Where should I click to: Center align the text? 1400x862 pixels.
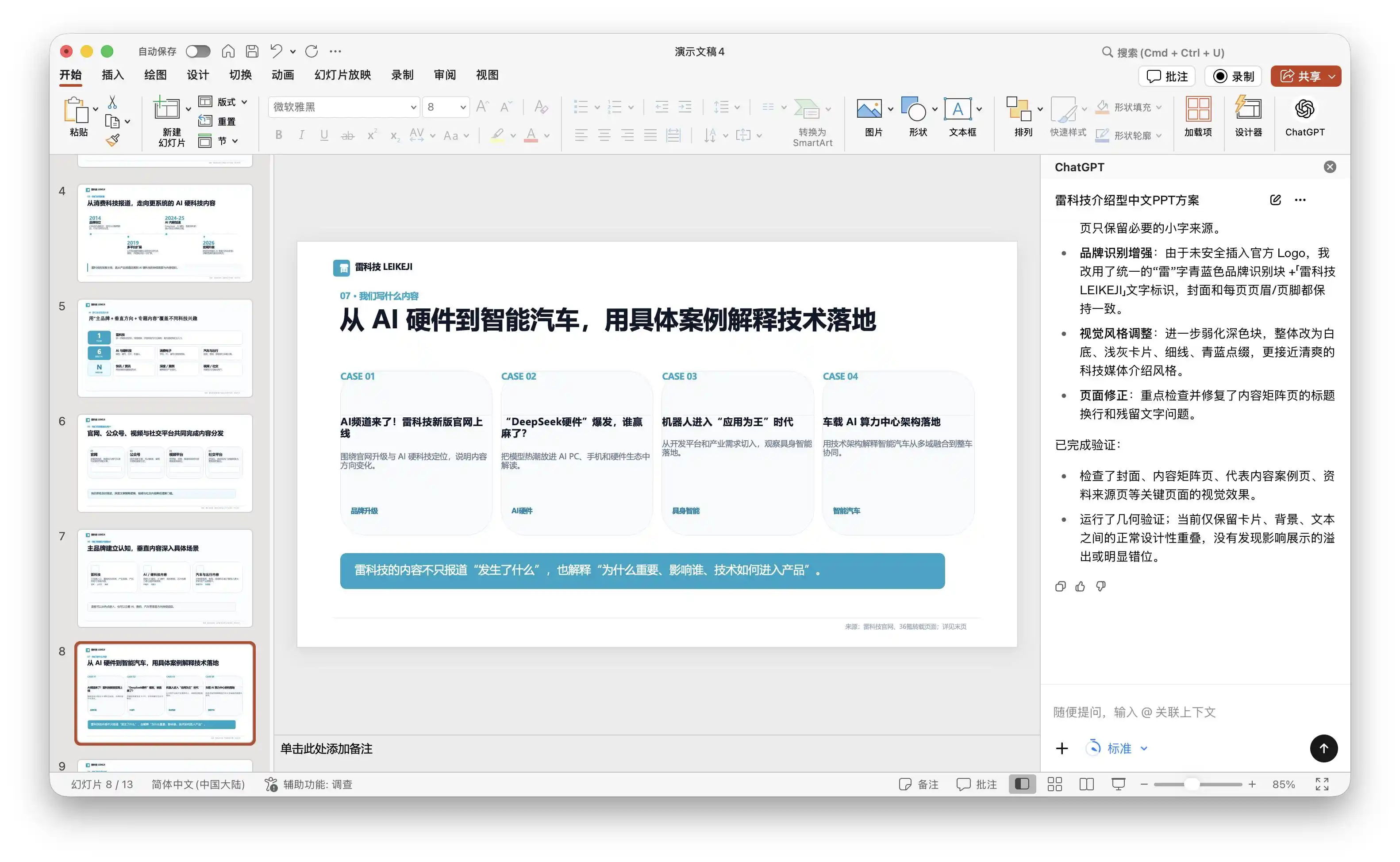(x=604, y=135)
